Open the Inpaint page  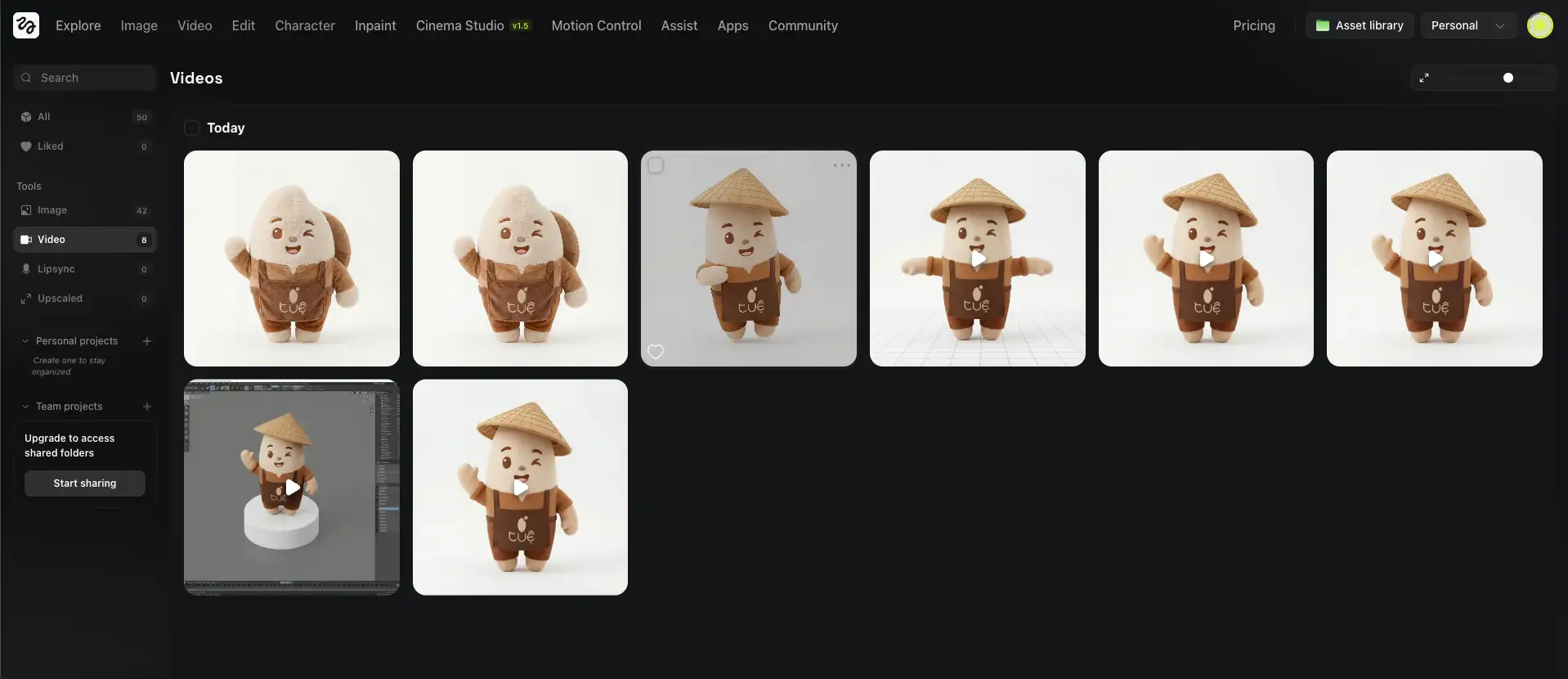click(x=375, y=25)
